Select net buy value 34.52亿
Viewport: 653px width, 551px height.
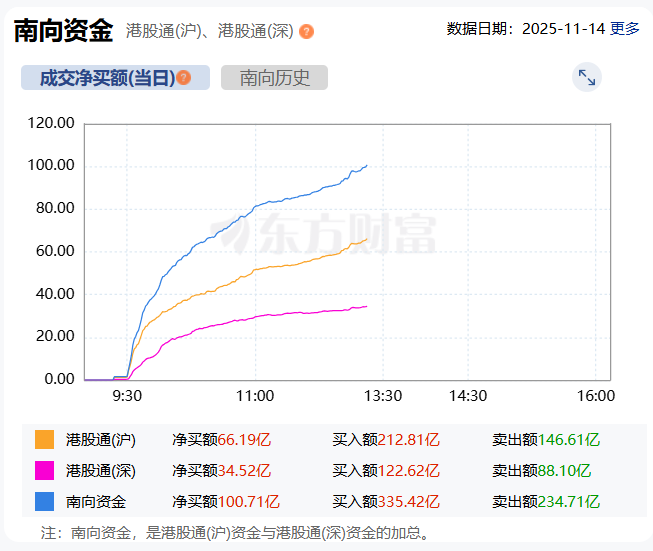[244, 471]
